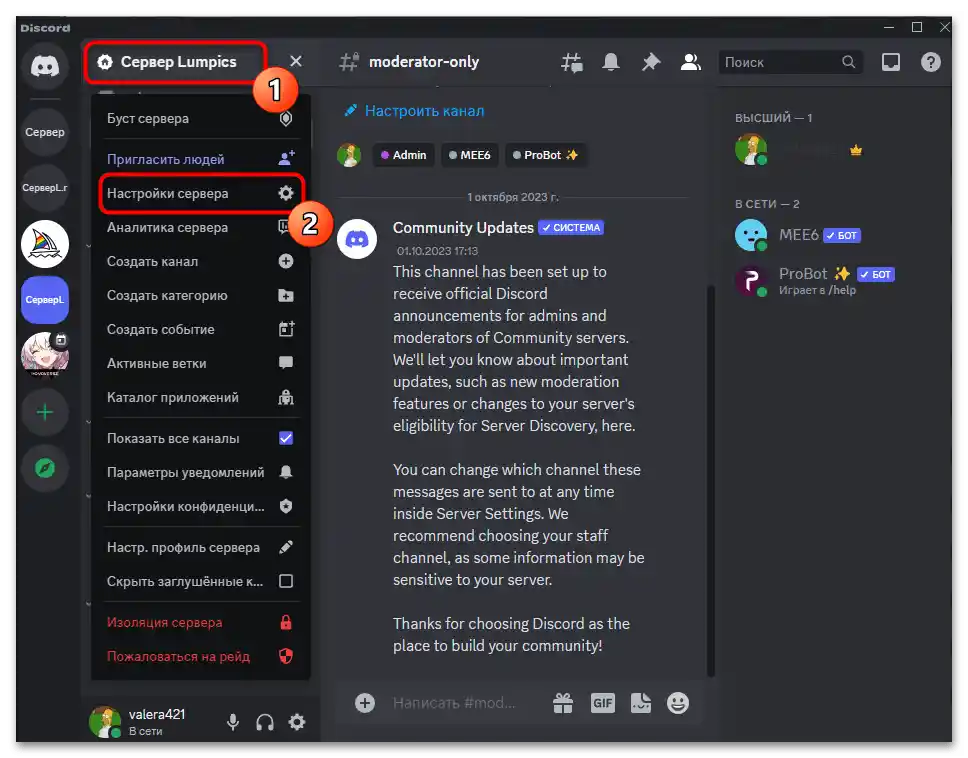The width and height of the screenshot is (968, 758).
Task: Click the ProBot role chip
Action: pyautogui.click(x=546, y=156)
